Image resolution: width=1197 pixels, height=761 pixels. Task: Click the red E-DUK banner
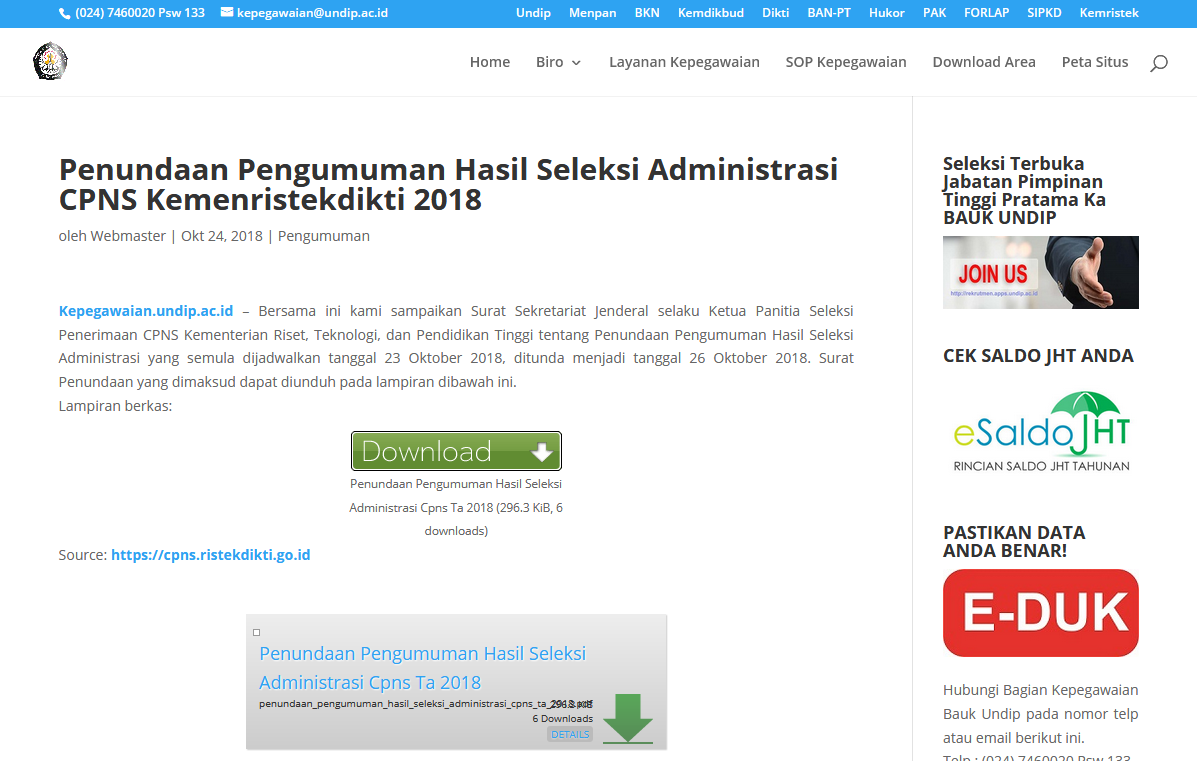click(1041, 613)
